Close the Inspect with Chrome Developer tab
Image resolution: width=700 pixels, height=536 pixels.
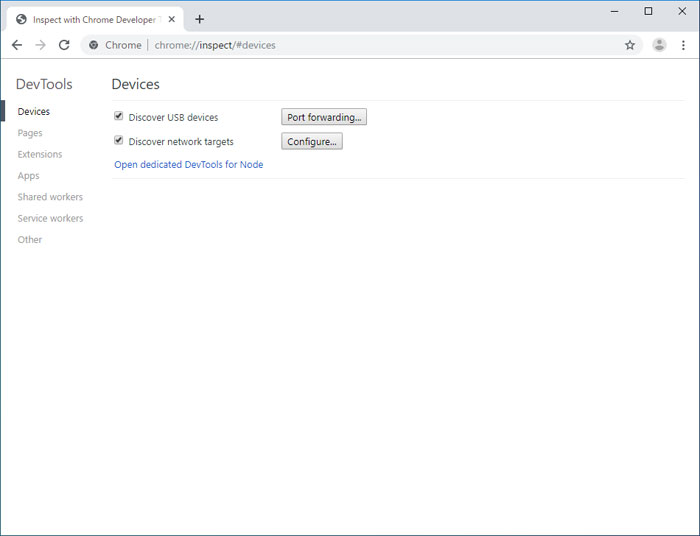(171, 20)
